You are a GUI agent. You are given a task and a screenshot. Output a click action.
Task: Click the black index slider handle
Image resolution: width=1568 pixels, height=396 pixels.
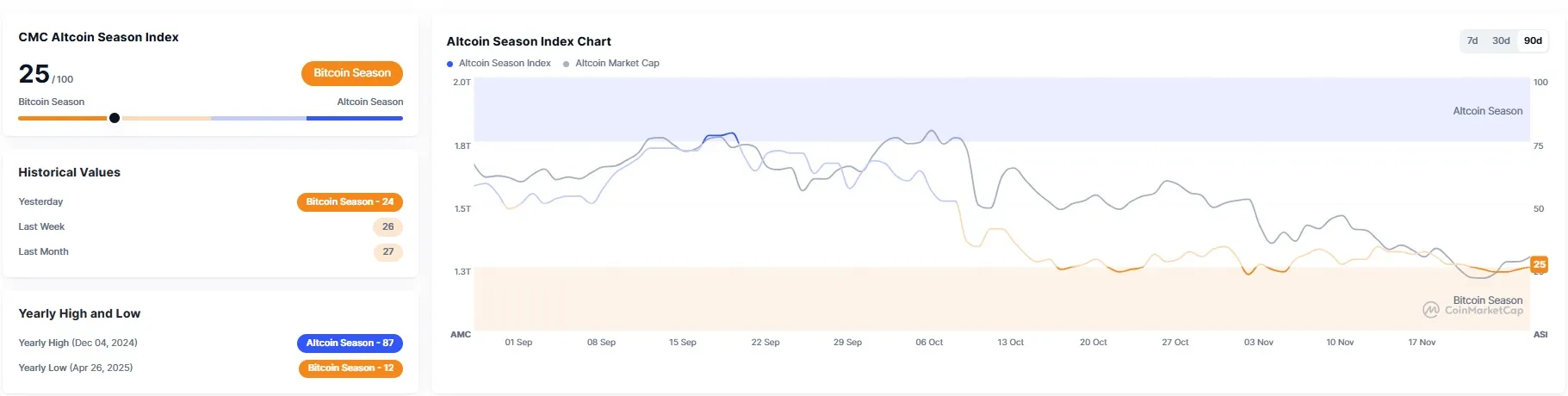115,118
